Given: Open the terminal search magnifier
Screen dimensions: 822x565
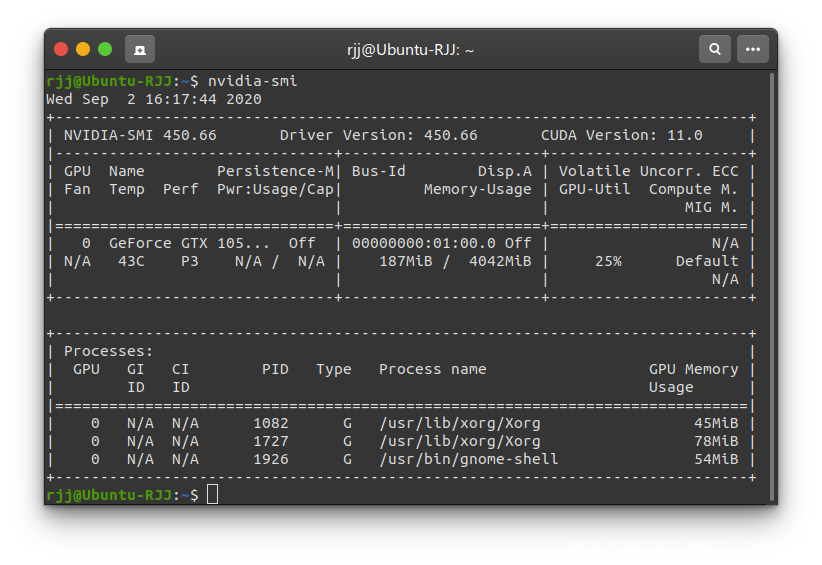Looking at the screenshot, I should click(x=715, y=49).
